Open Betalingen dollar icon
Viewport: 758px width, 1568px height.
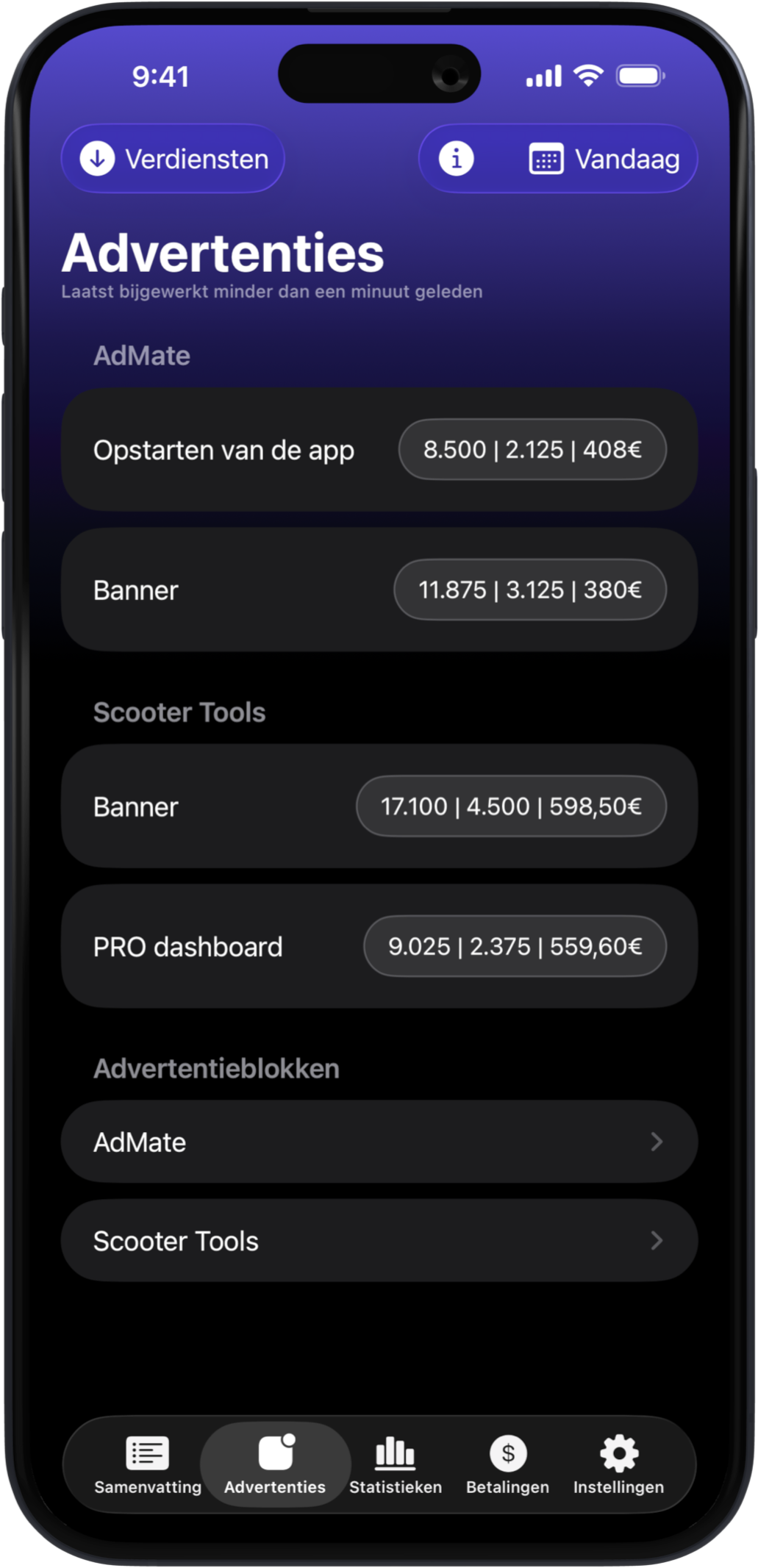[508, 1453]
